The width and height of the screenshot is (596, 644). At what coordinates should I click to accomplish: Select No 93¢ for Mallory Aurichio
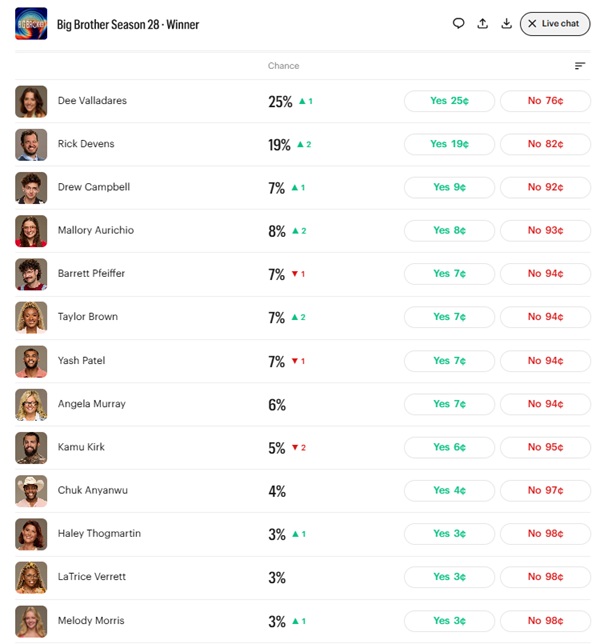pos(545,230)
